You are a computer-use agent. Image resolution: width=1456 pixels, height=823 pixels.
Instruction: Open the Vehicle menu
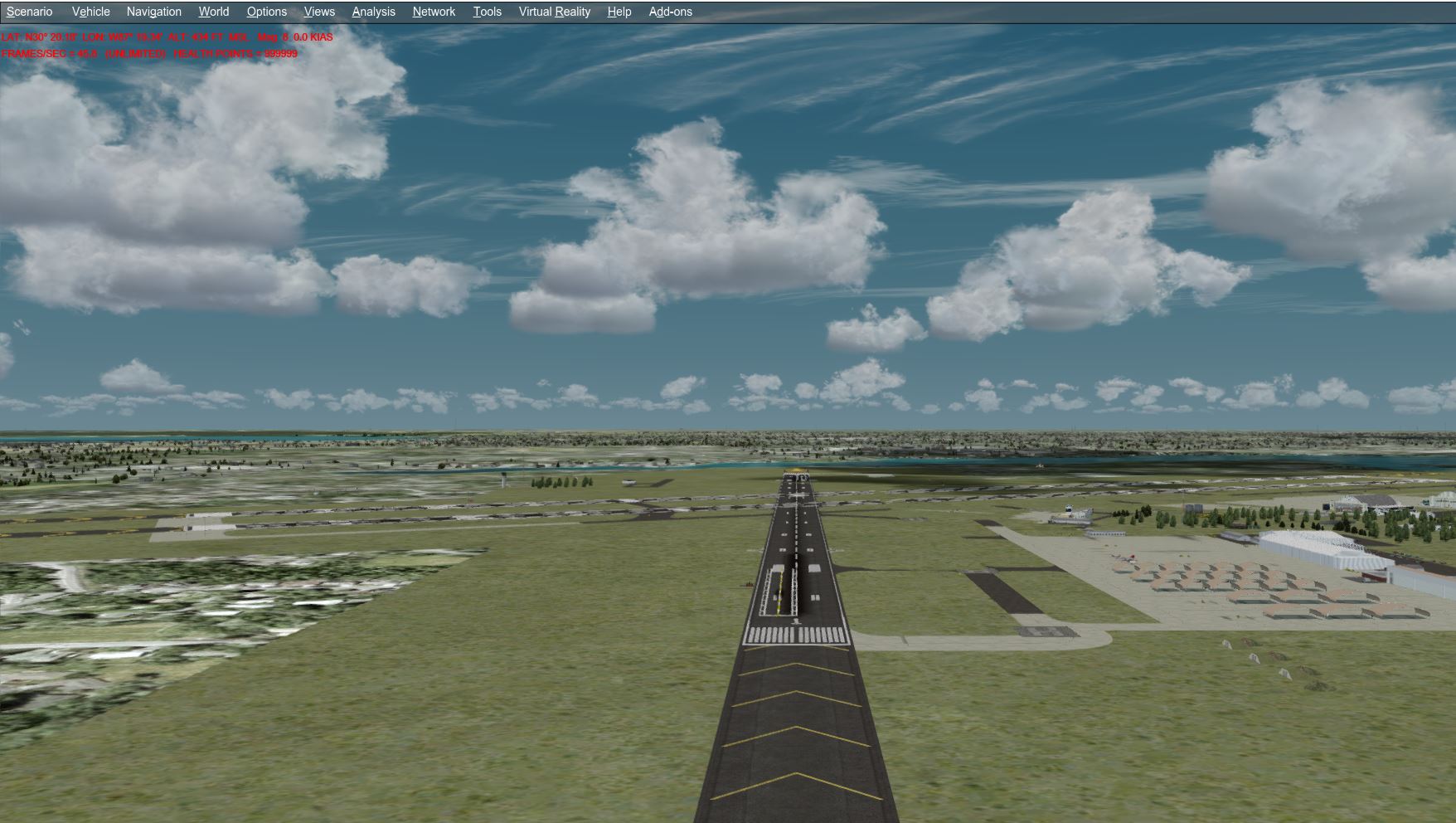pos(90,12)
